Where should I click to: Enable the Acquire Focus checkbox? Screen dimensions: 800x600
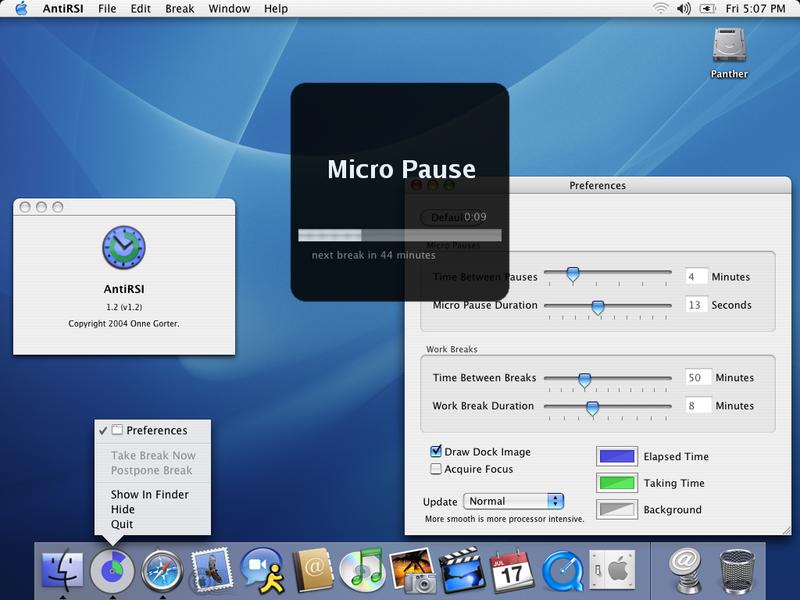pyautogui.click(x=436, y=469)
